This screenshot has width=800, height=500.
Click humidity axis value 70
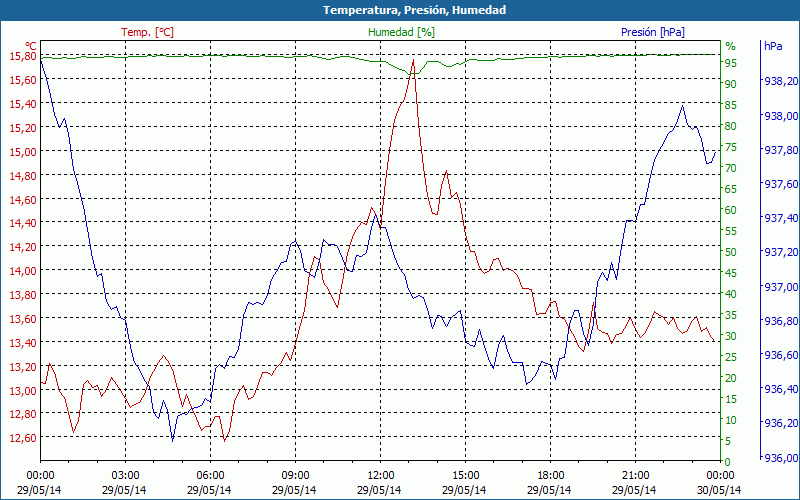[731, 168]
